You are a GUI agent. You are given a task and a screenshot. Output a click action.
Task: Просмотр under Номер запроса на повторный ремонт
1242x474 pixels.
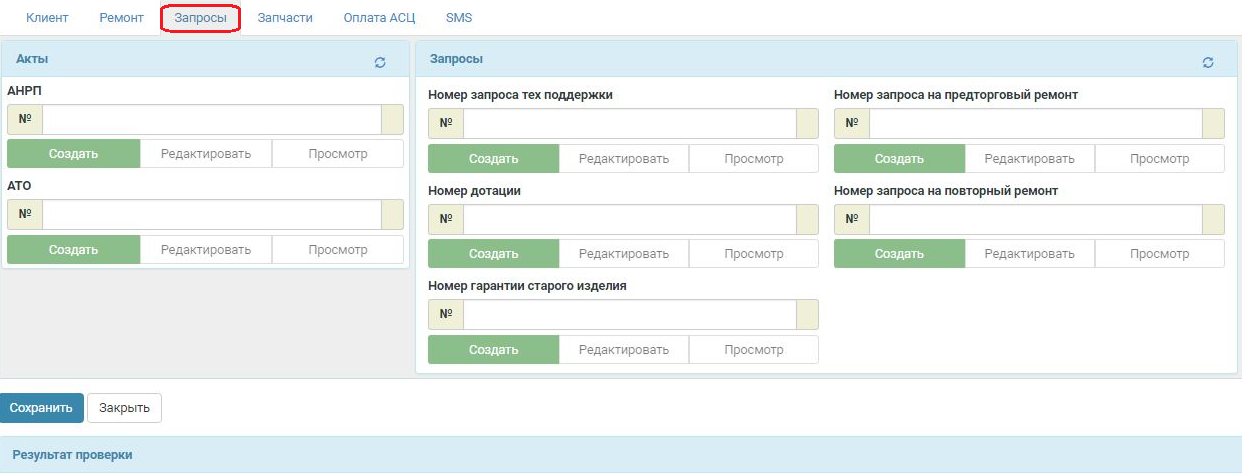click(x=1160, y=254)
